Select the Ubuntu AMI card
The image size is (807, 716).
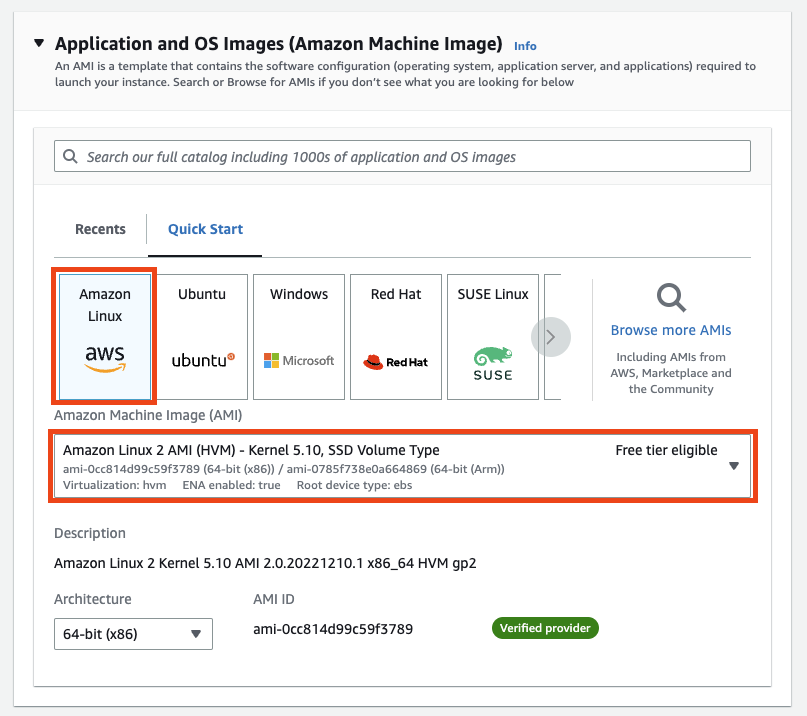click(202, 337)
